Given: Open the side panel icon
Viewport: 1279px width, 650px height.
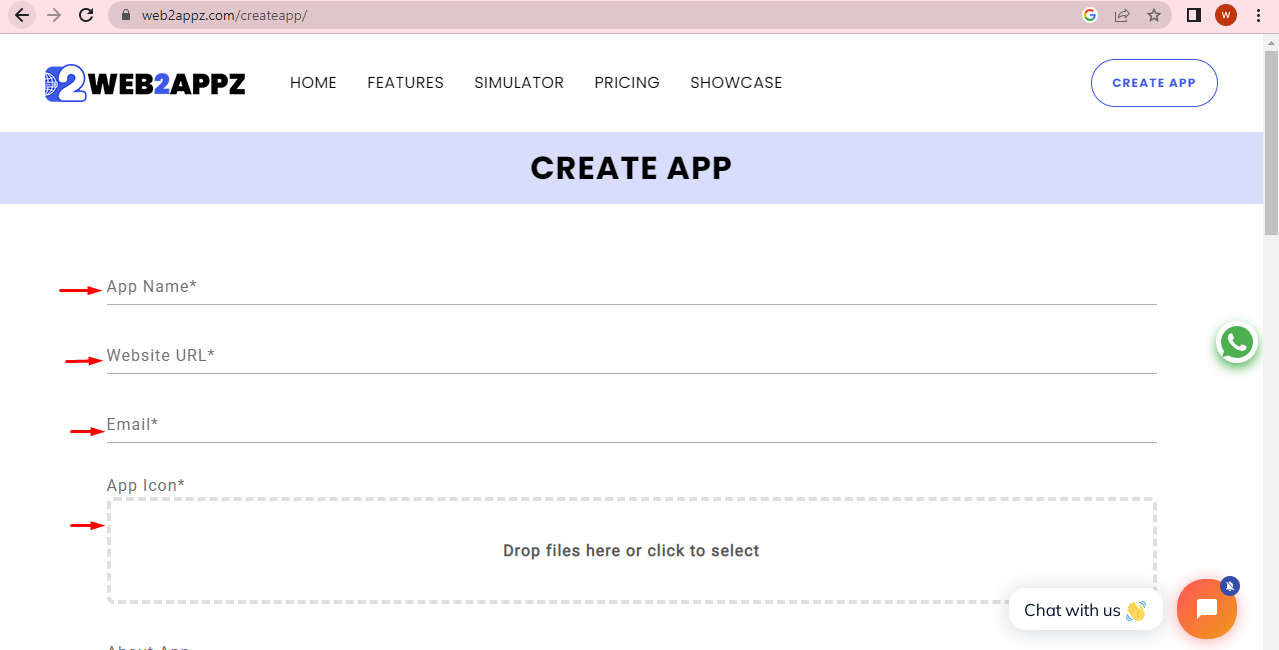Looking at the screenshot, I should tap(1192, 15).
